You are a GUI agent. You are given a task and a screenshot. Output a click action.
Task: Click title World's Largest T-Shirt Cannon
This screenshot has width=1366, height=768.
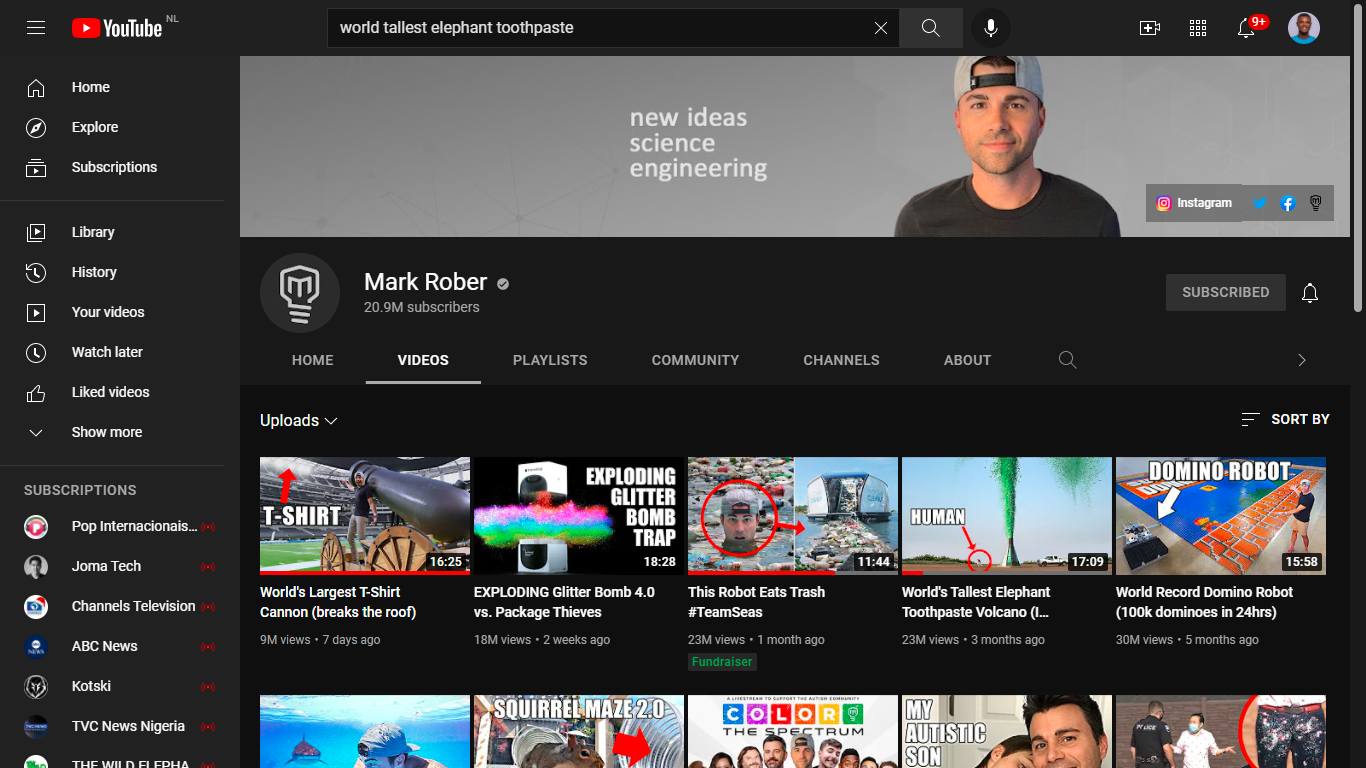338,602
